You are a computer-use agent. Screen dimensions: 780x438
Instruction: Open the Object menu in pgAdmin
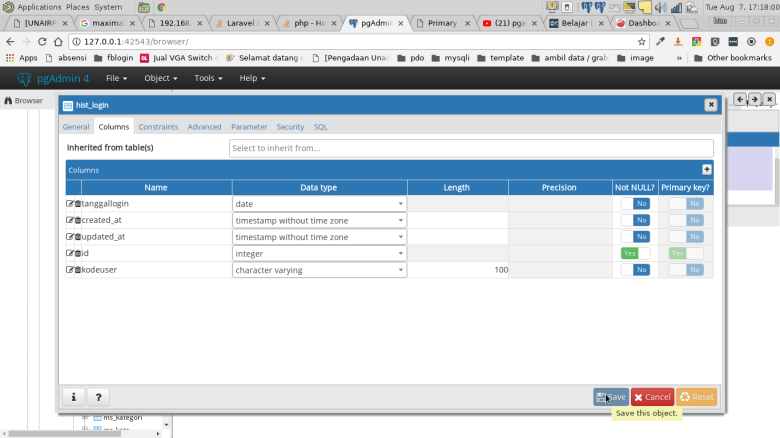coord(160,78)
